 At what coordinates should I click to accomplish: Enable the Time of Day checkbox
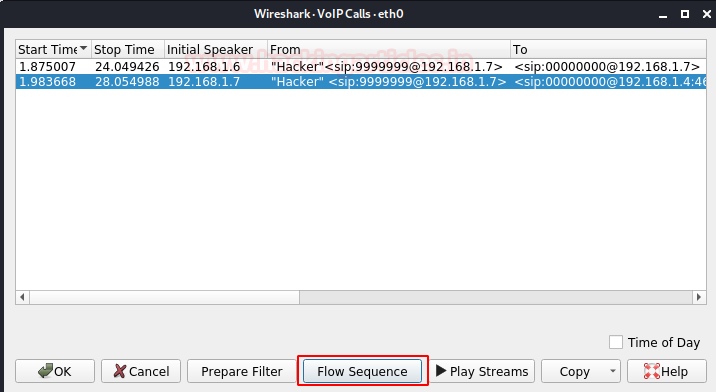pos(616,342)
